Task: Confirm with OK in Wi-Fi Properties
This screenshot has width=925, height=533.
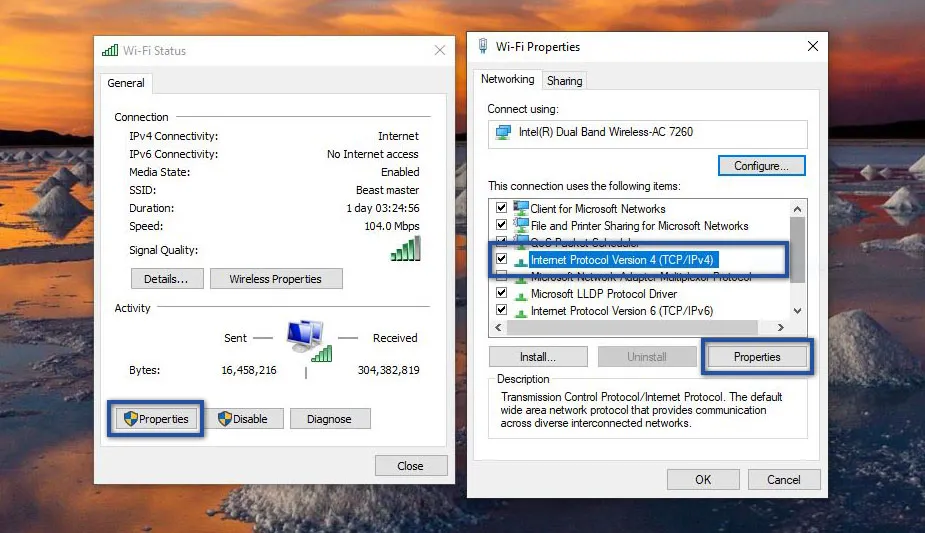Action: 703,479
